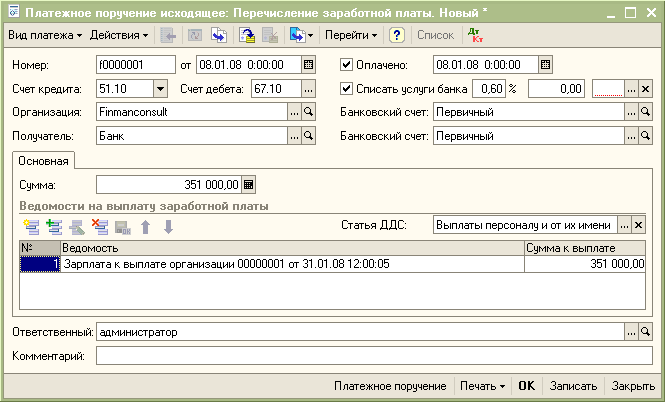Delete row using red cross icon
Image resolution: width=665 pixels, height=402 pixels.
point(100,227)
